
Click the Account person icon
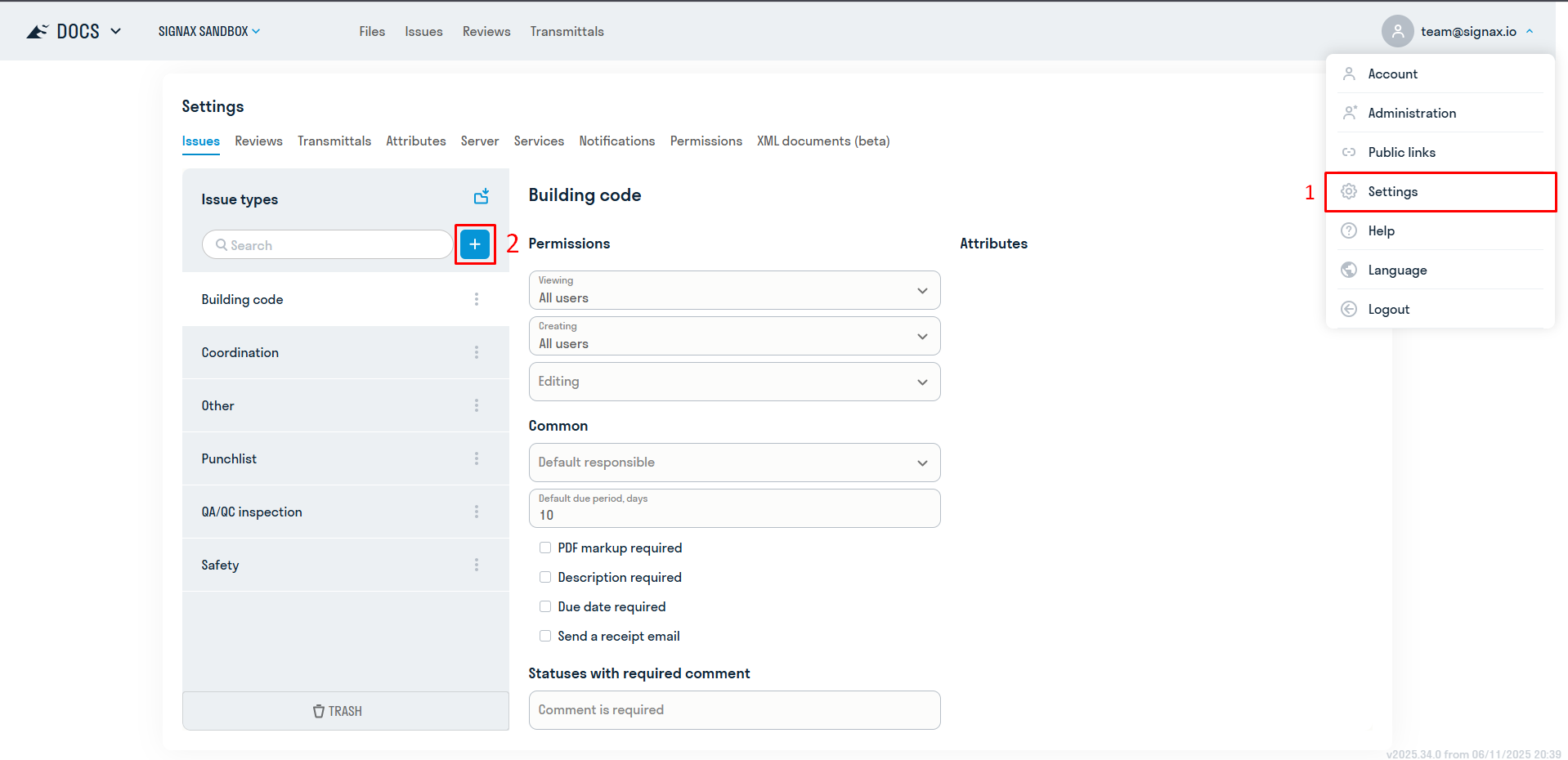[1349, 74]
